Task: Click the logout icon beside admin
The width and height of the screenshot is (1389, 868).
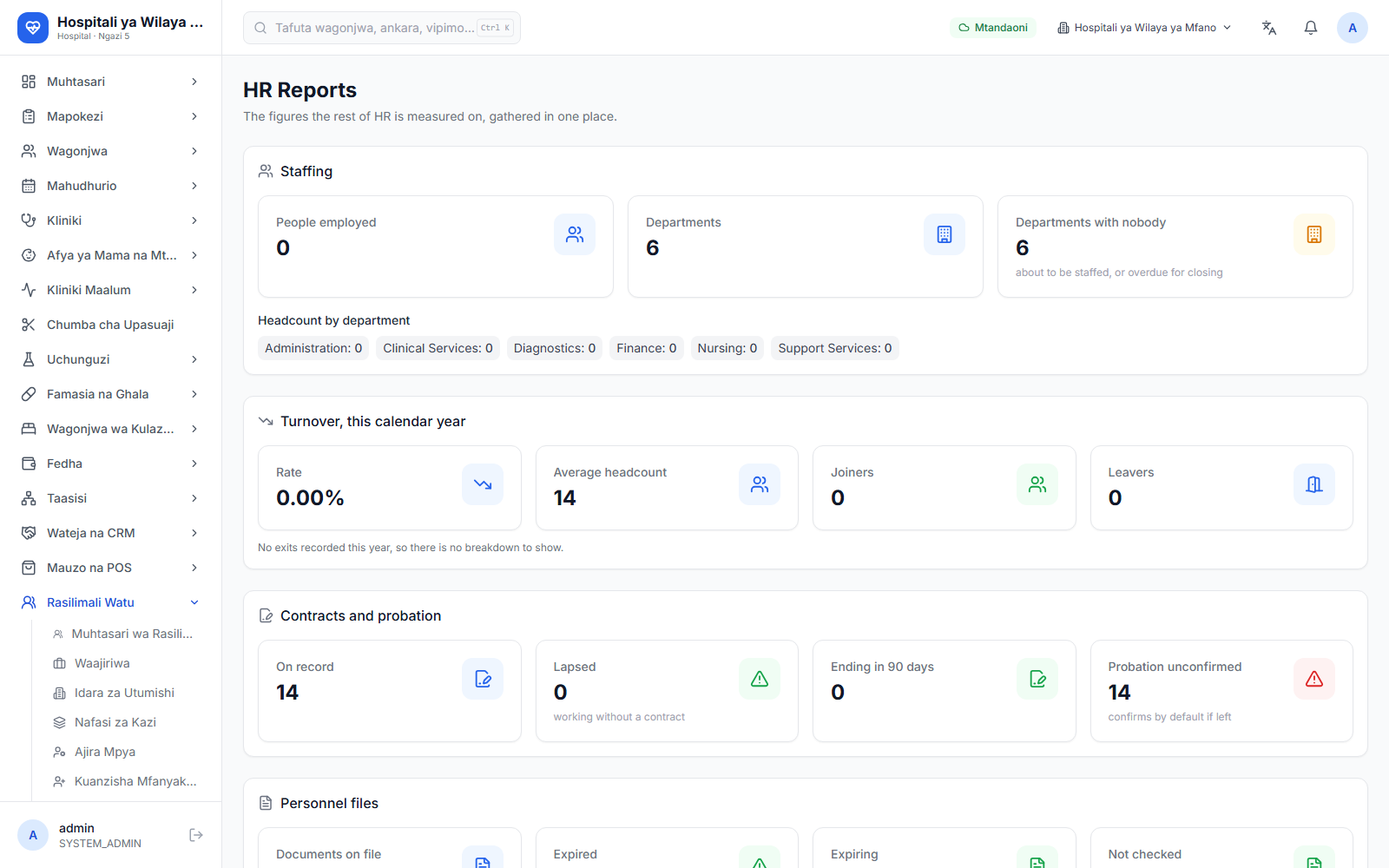Action: (x=196, y=835)
